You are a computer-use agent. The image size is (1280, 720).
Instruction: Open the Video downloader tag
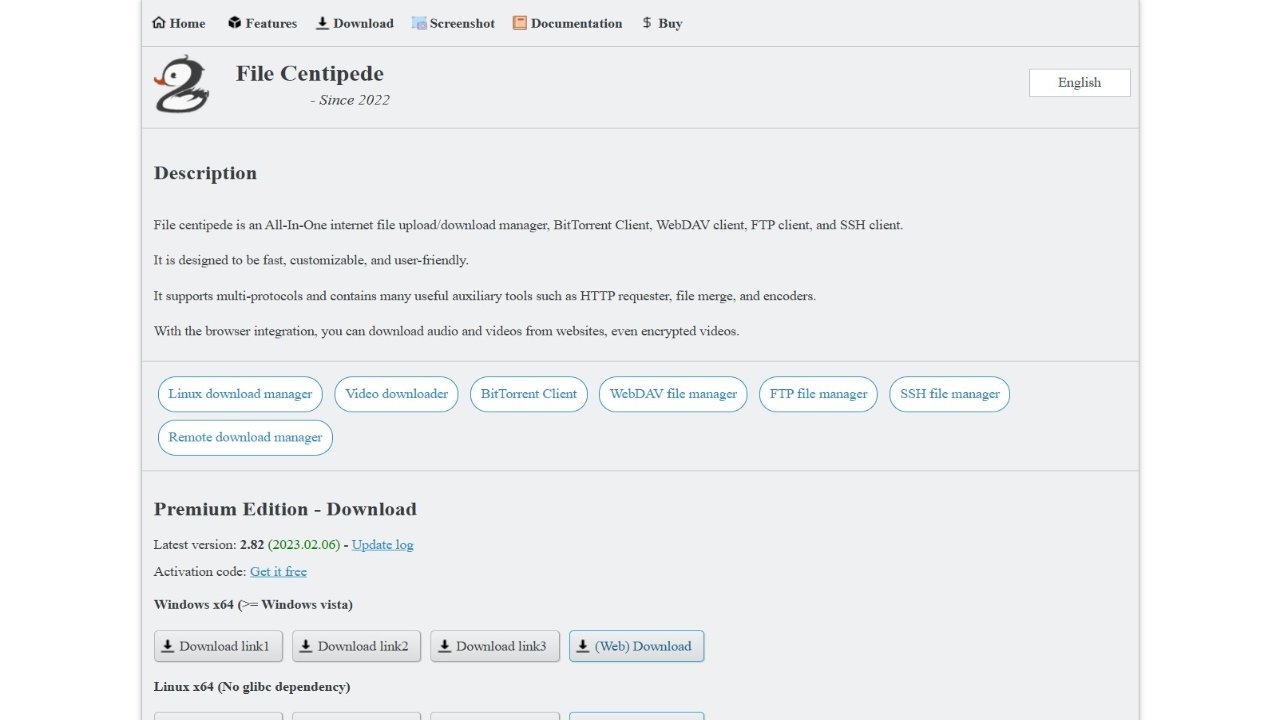(x=397, y=394)
